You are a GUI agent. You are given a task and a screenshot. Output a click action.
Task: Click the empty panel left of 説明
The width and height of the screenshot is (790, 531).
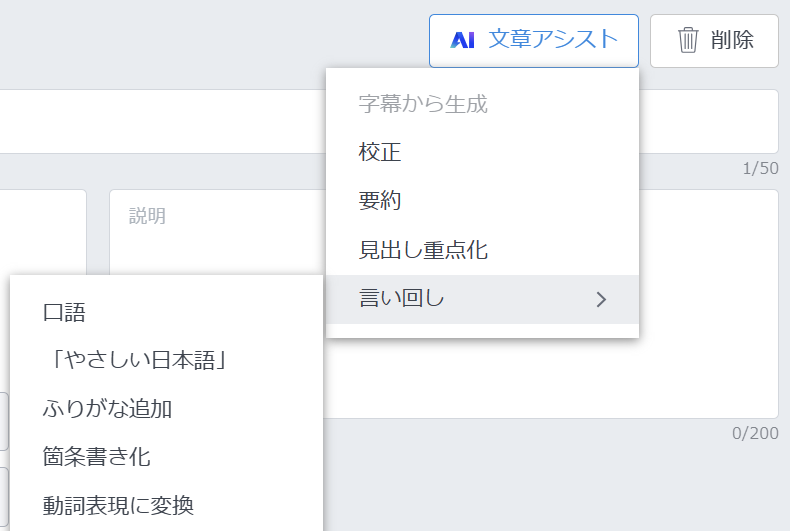43,230
